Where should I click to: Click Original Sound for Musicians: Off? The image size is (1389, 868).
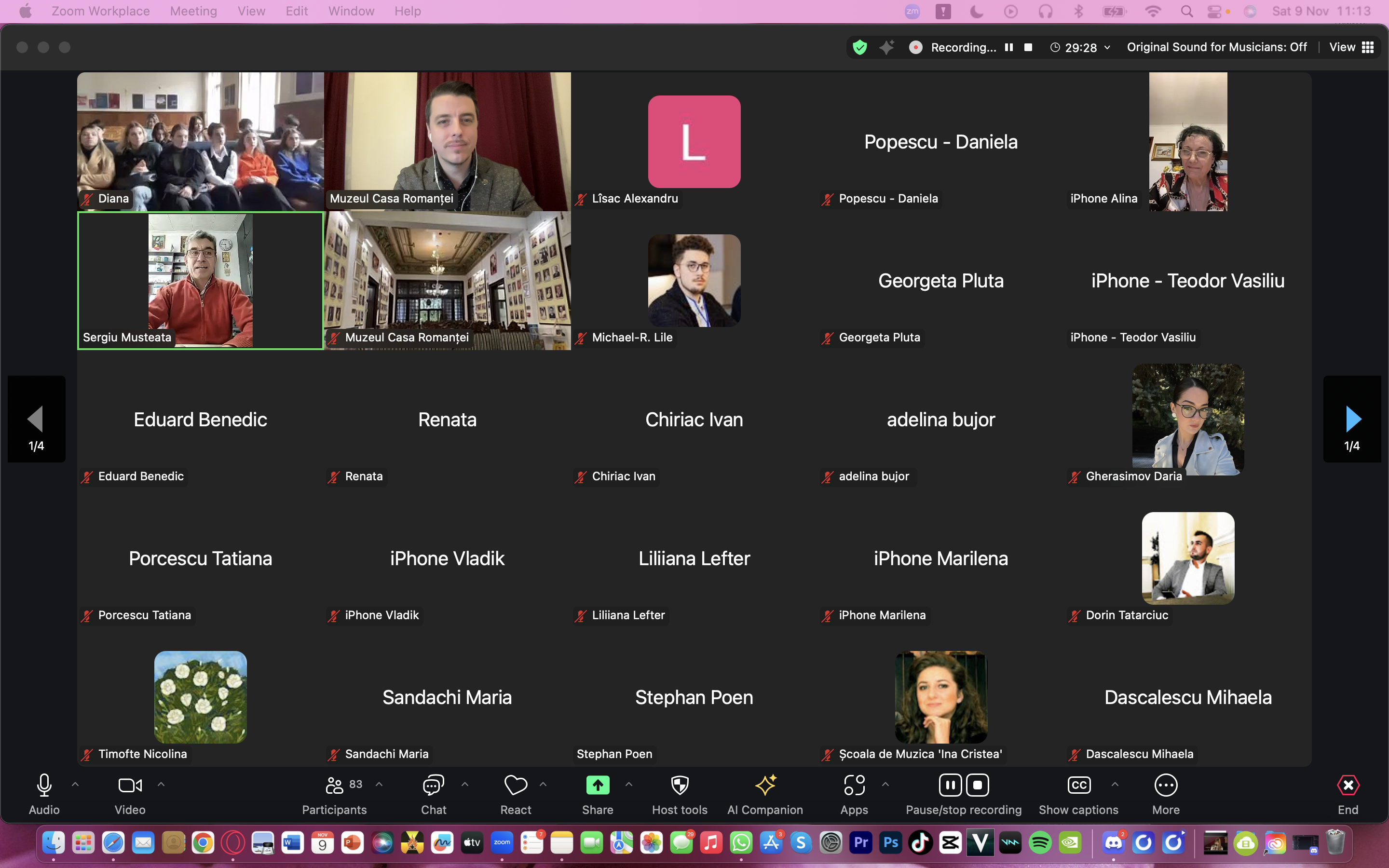click(1216, 47)
